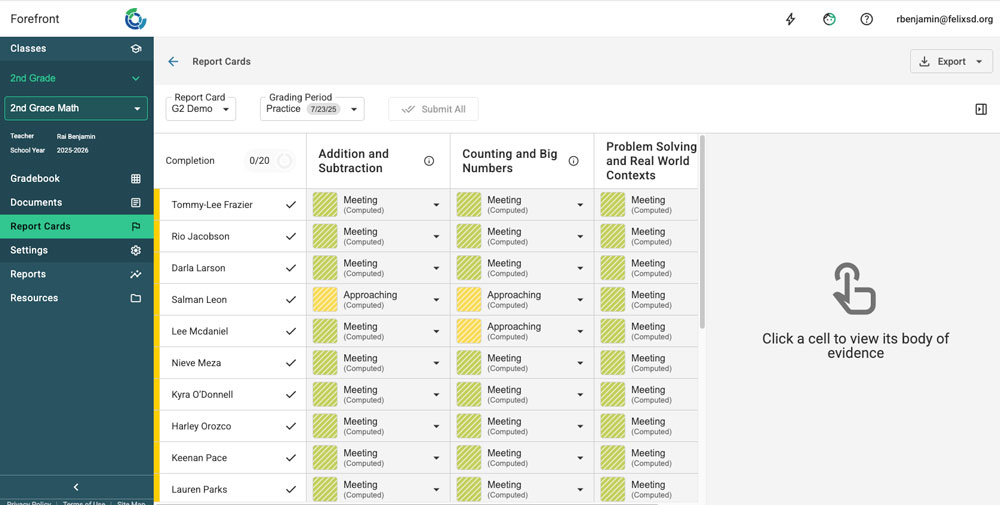Click info icon next to Counting and Big Numbers

[x=573, y=161]
